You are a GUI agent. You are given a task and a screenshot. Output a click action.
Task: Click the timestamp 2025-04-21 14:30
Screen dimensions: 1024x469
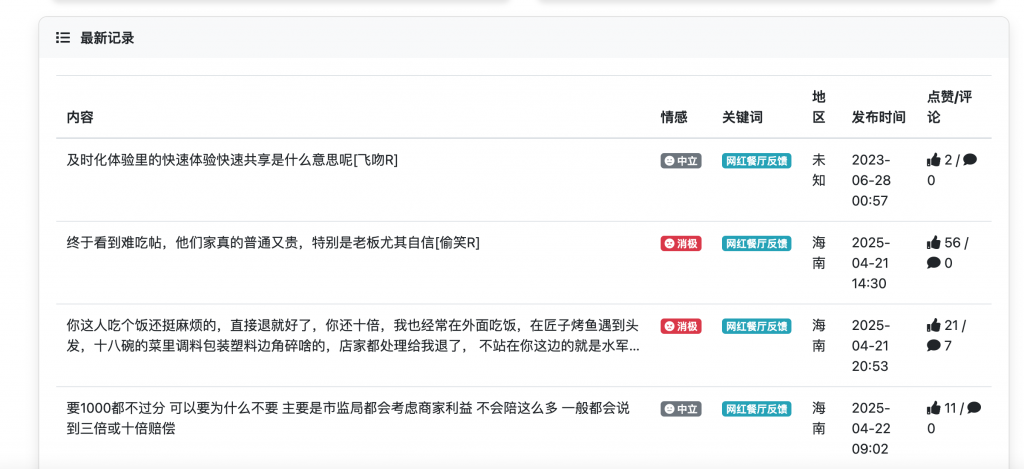point(871,263)
